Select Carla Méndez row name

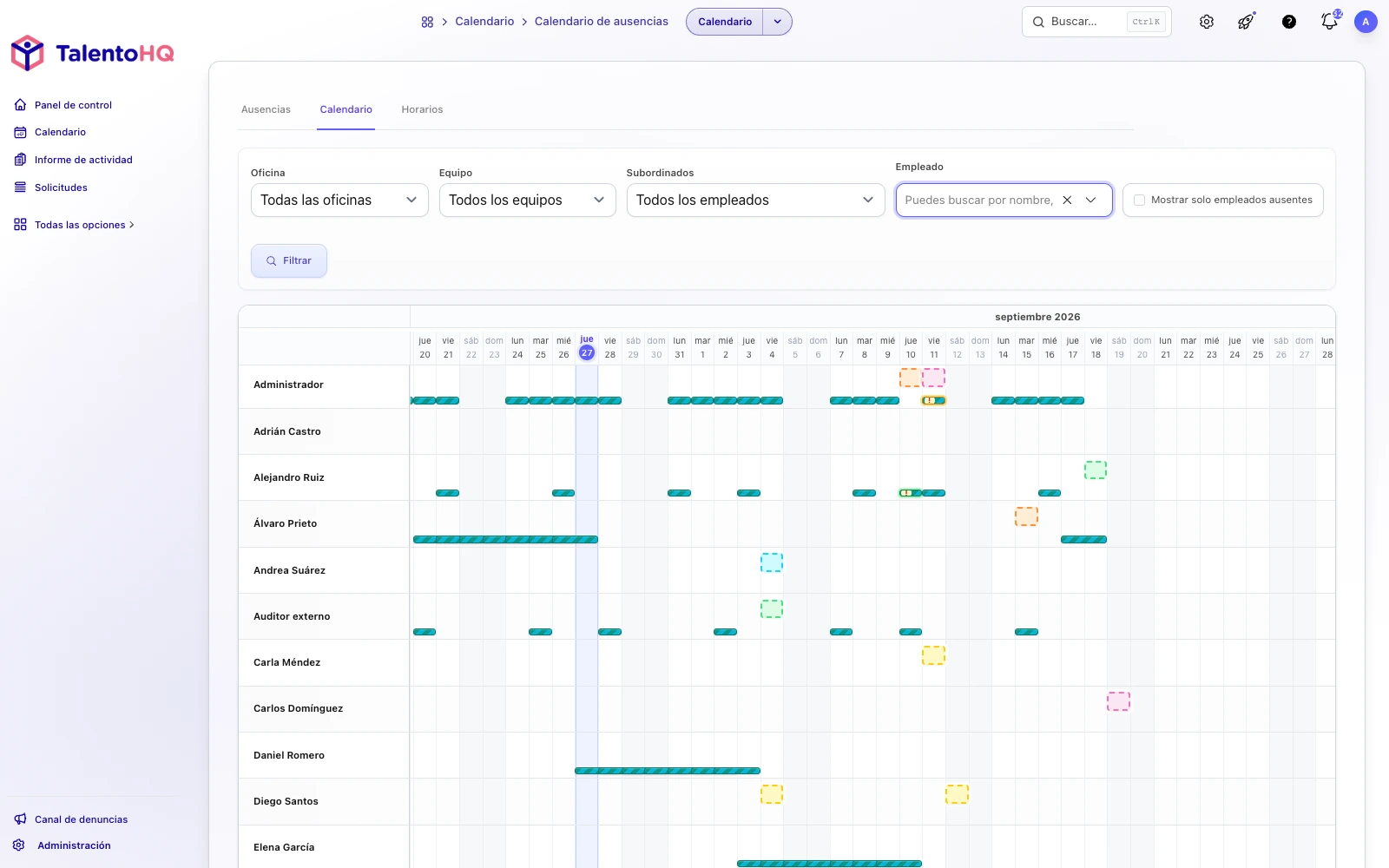pos(286,662)
